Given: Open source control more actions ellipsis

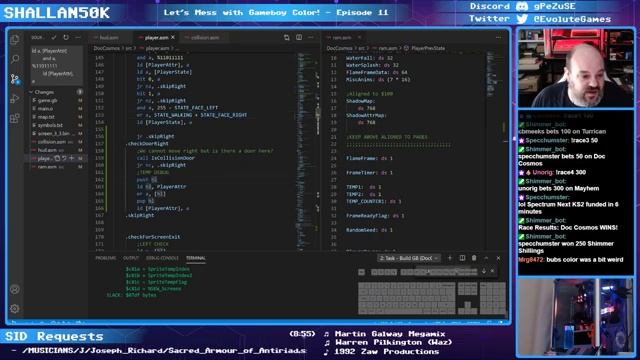Looking at the screenshot, I should (78, 37).
